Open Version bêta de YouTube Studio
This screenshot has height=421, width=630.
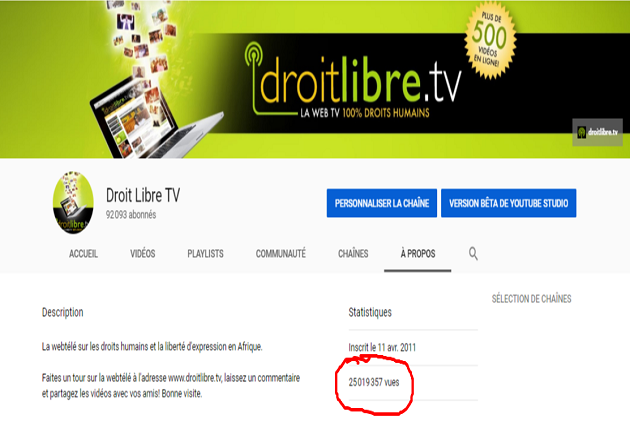tap(509, 203)
